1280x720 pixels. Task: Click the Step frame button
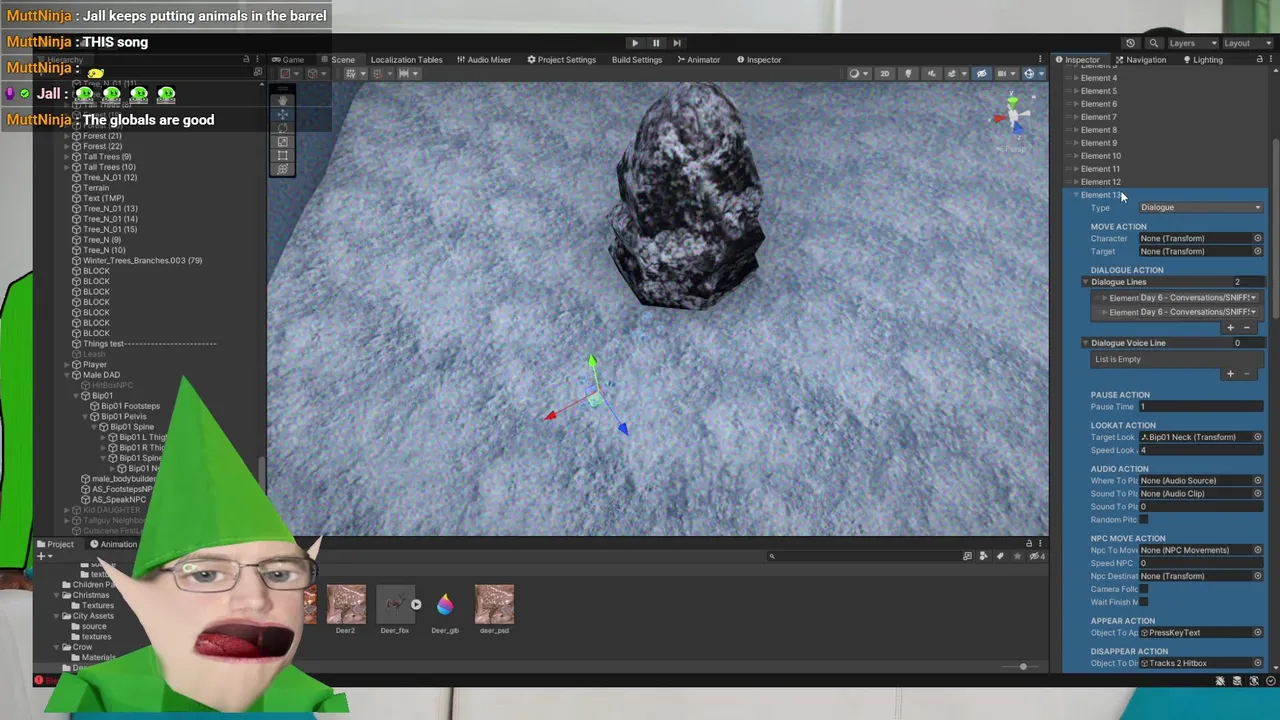tap(677, 43)
